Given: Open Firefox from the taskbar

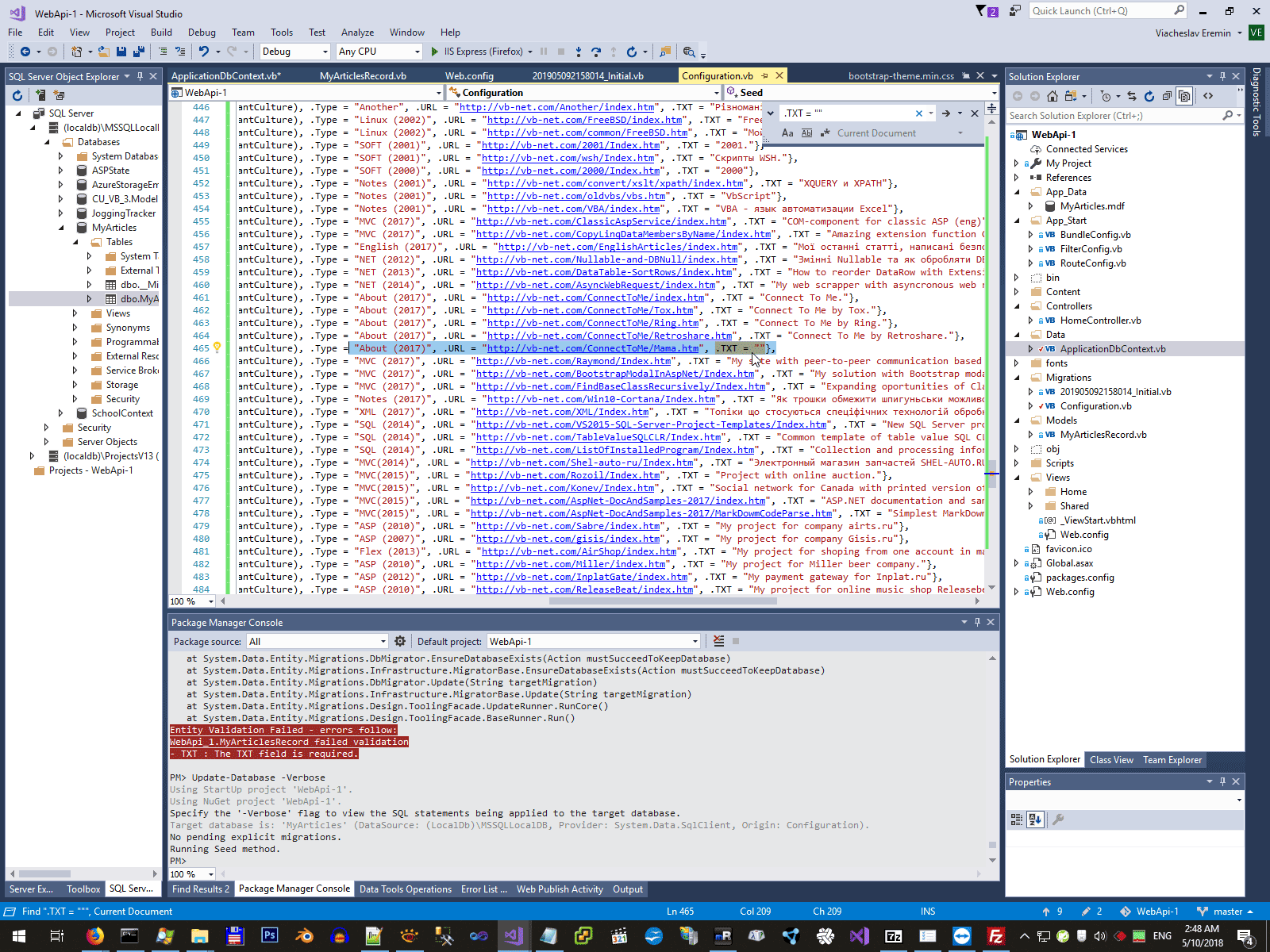Looking at the screenshot, I should tap(94, 936).
